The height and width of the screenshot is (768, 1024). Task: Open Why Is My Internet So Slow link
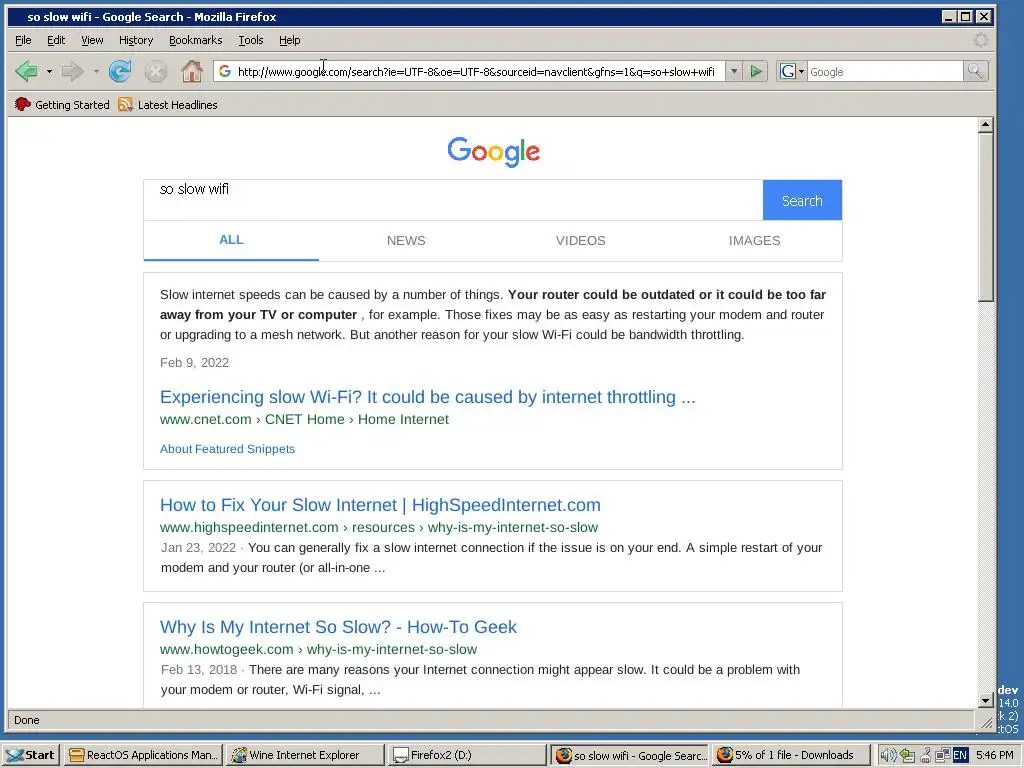[x=338, y=627]
